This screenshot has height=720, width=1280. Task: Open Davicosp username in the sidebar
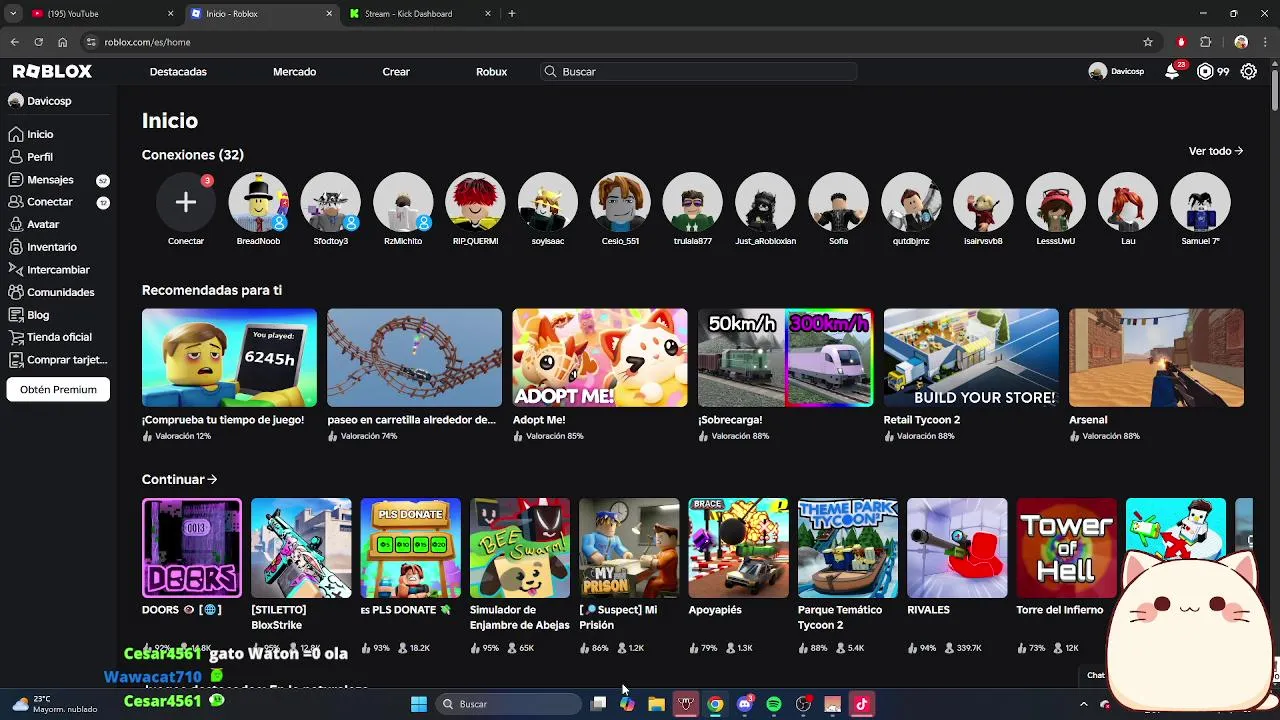pos(49,101)
